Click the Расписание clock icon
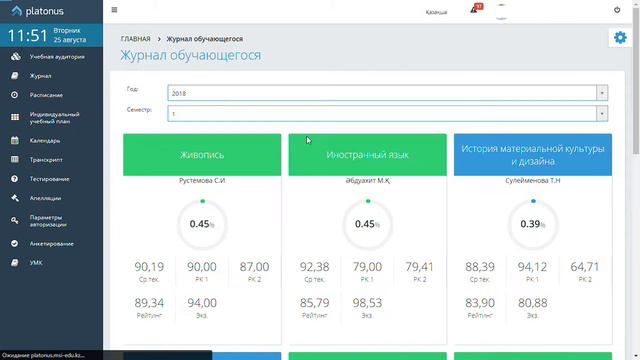Screen dimensions: 640x360 (15, 95)
